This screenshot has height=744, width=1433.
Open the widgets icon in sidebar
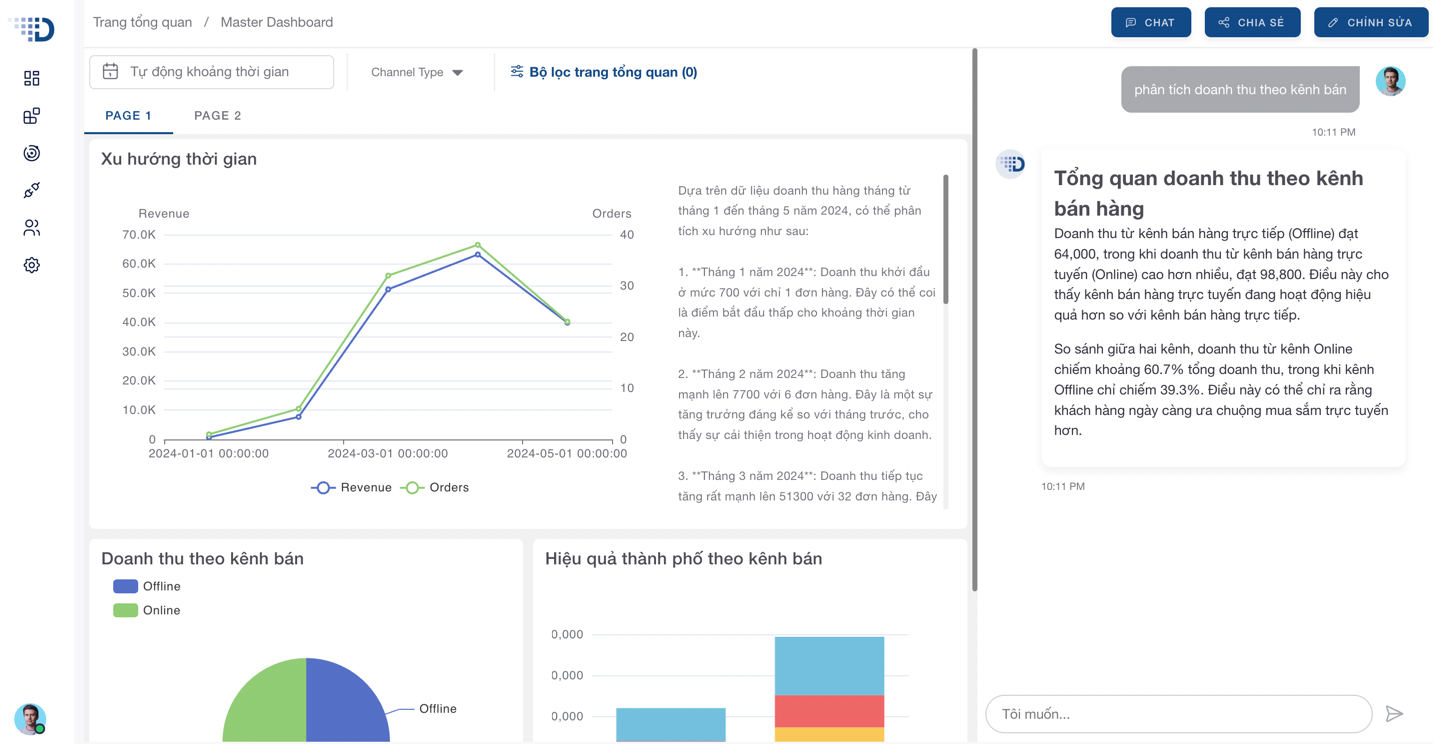[x=32, y=116]
